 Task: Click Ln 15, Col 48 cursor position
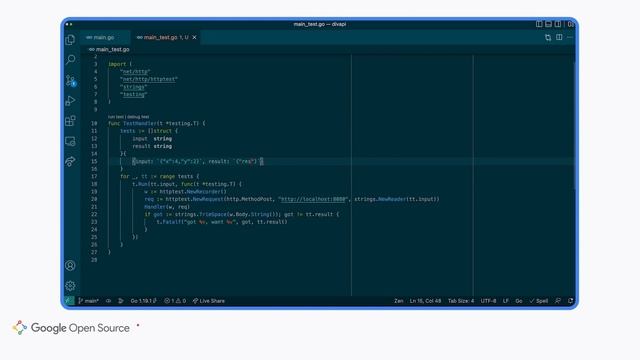pos(425,301)
